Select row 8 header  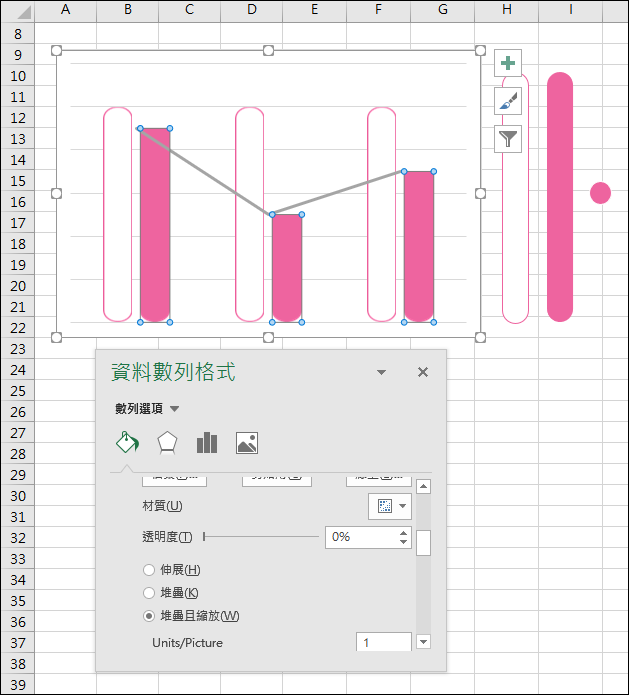click(18, 34)
